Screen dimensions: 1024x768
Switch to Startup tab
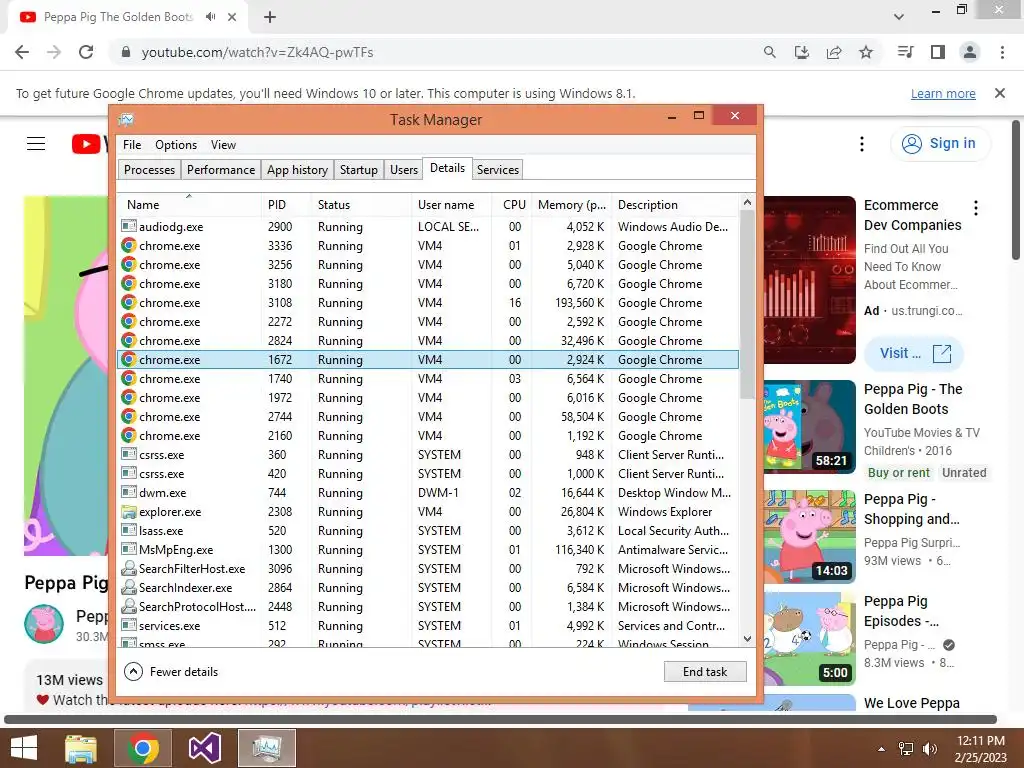click(x=359, y=170)
